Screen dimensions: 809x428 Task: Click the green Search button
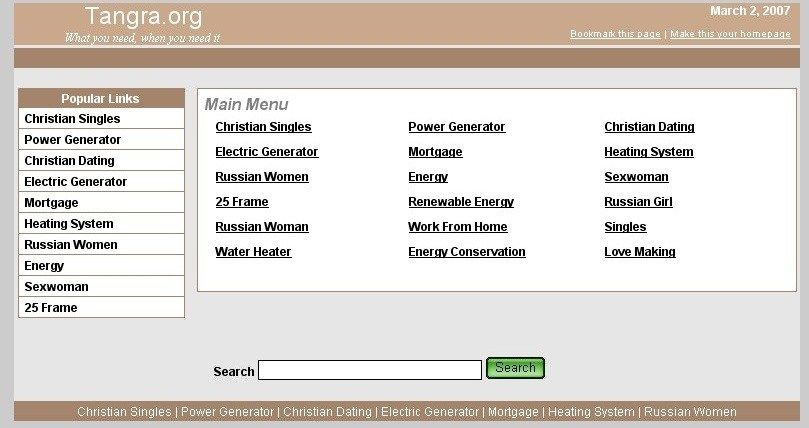tap(515, 368)
